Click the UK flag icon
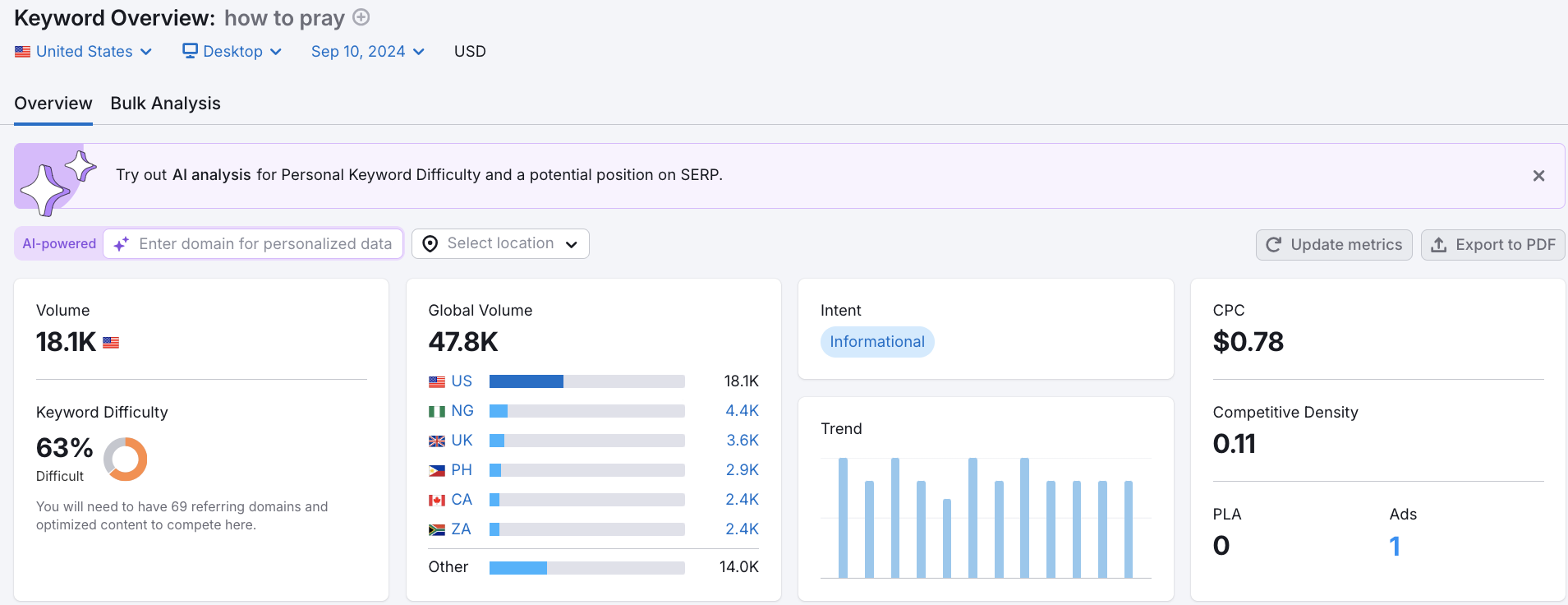 click(437, 441)
